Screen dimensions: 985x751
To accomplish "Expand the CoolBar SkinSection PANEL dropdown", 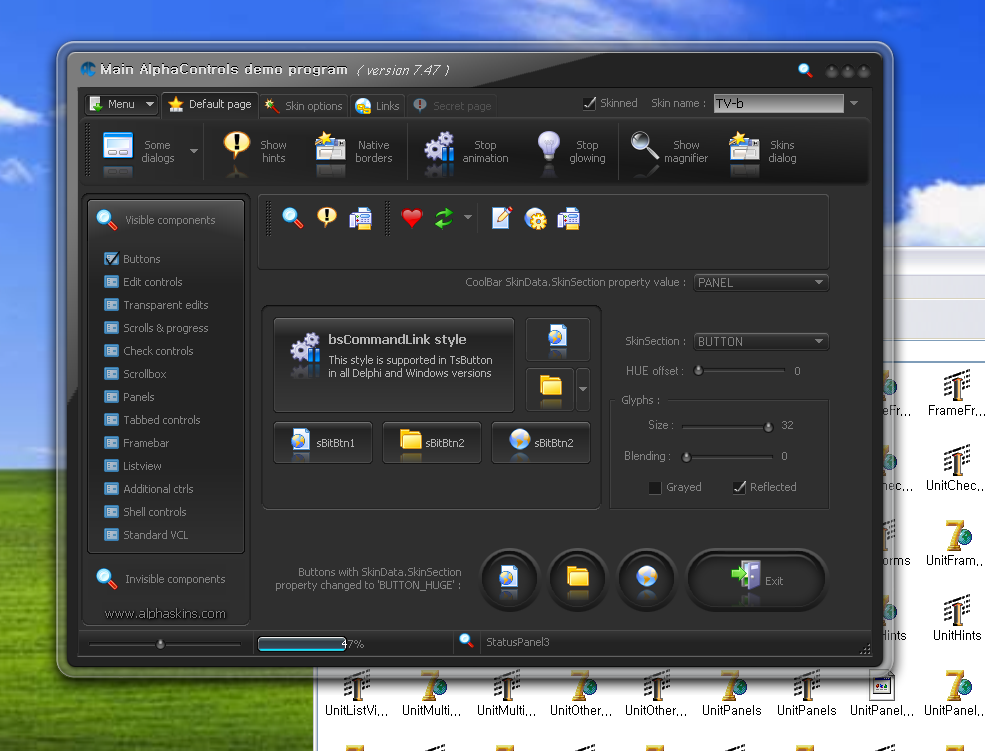I will [819, 283].
